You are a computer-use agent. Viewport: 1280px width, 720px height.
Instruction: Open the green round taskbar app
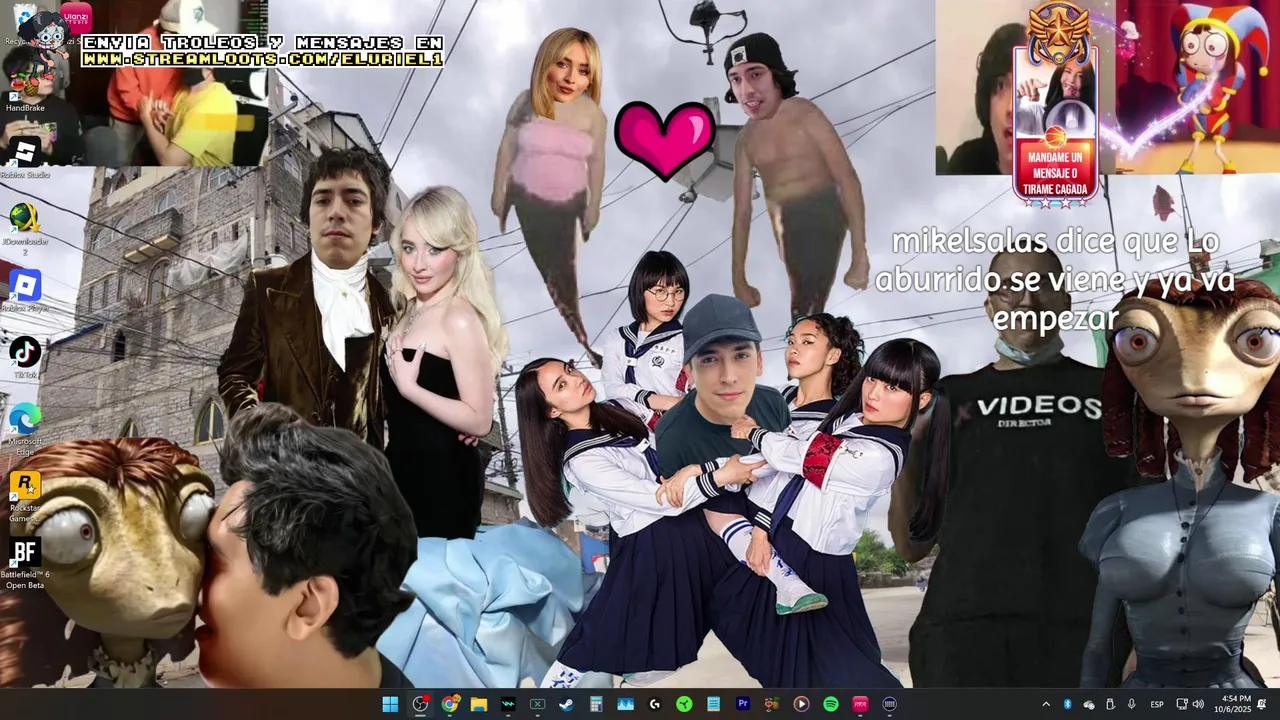pos(684,704)
